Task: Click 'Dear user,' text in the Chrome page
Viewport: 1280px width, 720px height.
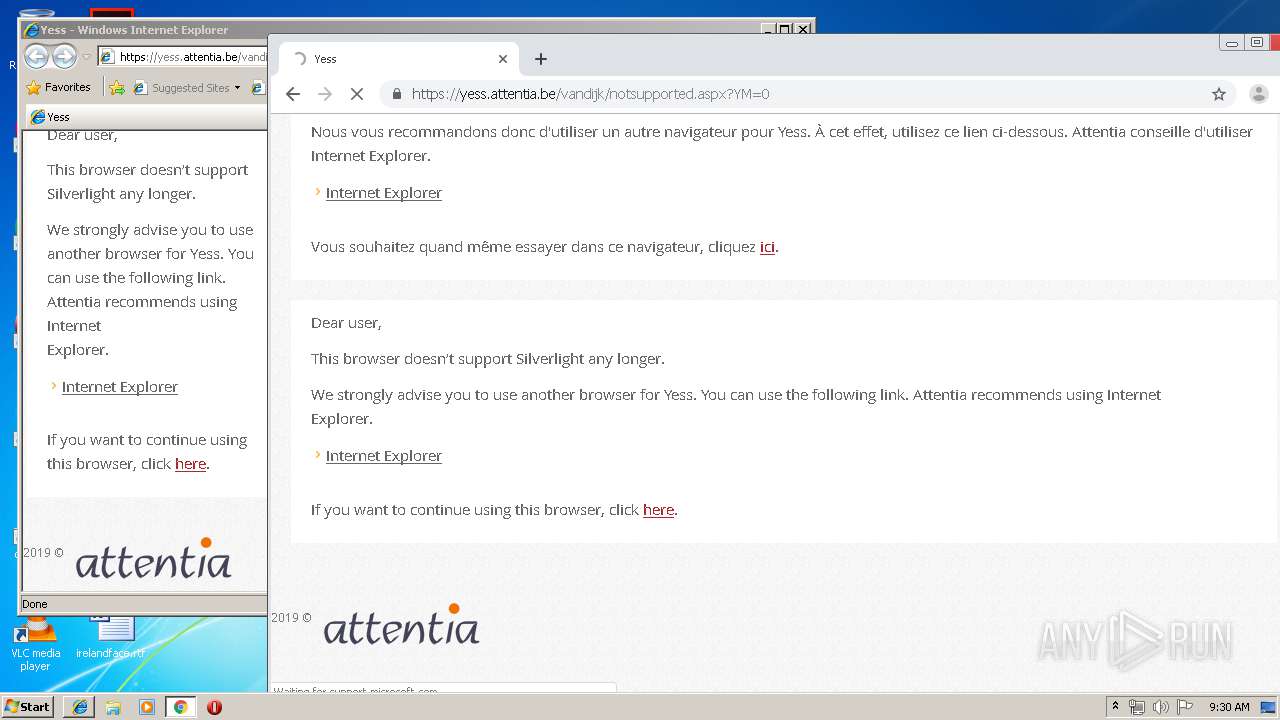Action: pos(346,323)
